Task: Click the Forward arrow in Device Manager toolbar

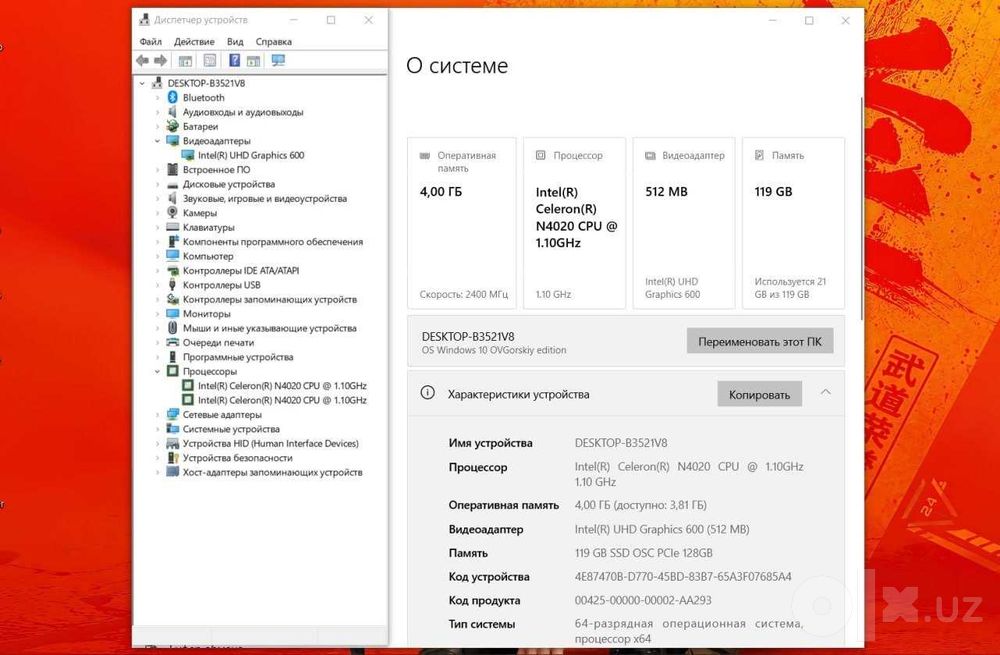Action: 161,61
